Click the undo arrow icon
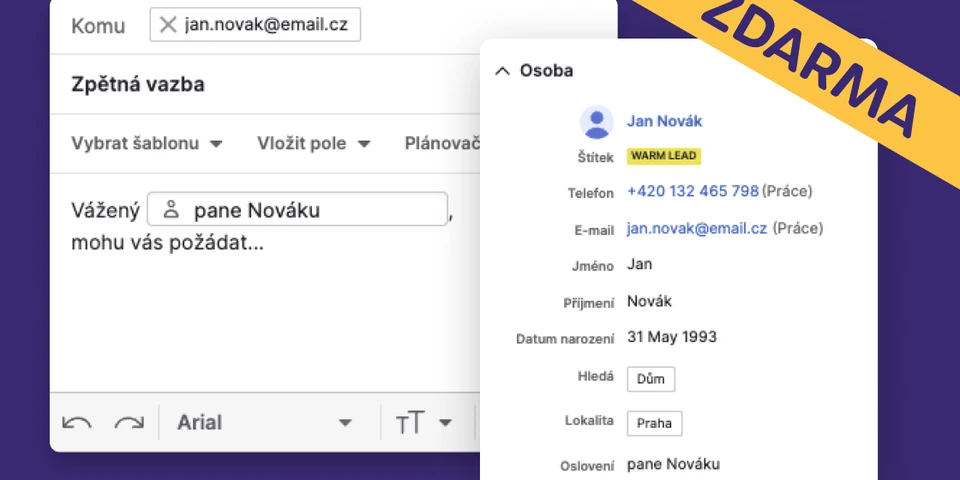Screen dimensions: 960x480 point(77,422)
